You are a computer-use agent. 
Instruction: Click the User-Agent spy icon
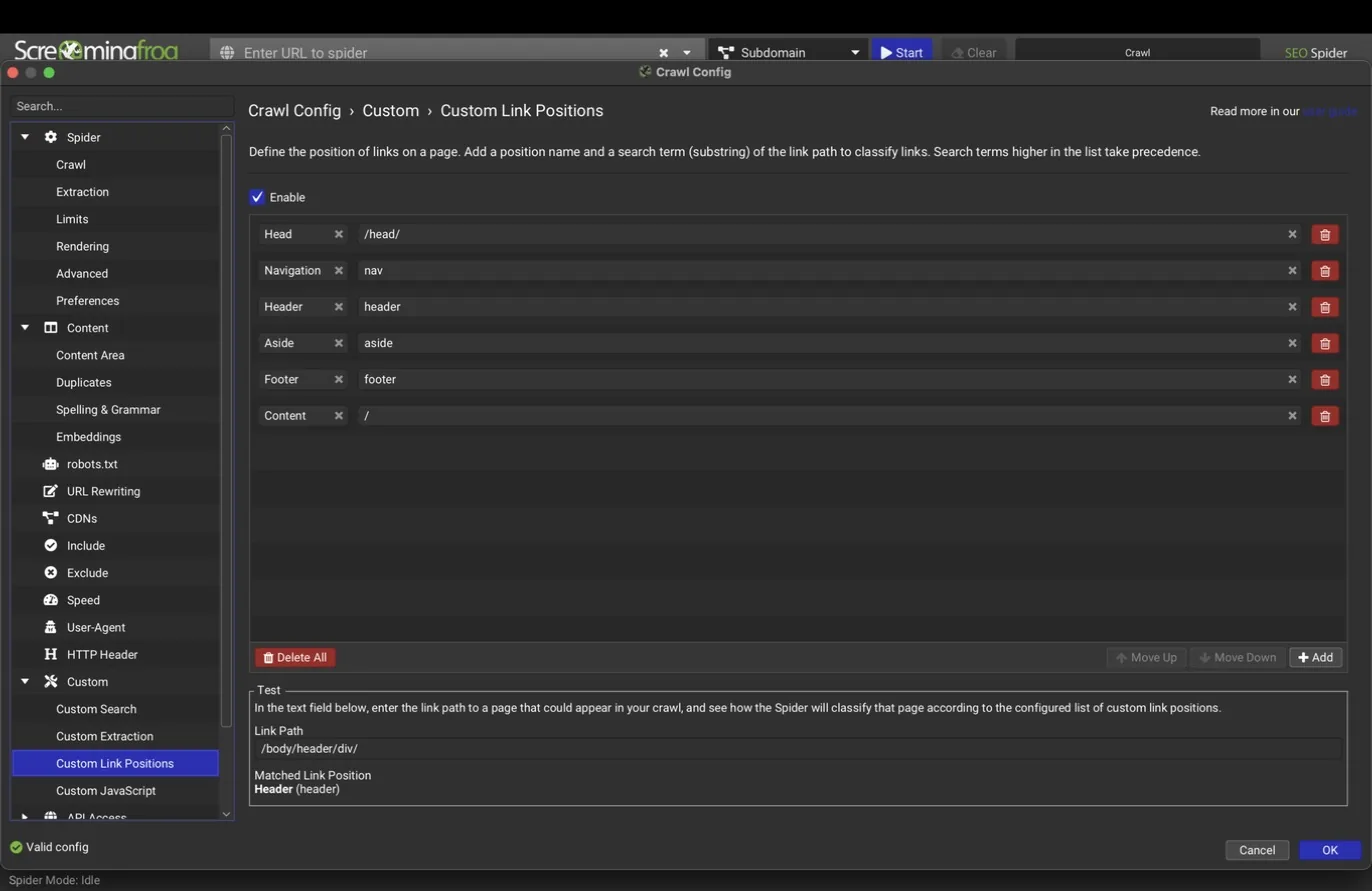click(x=50, y=627)
